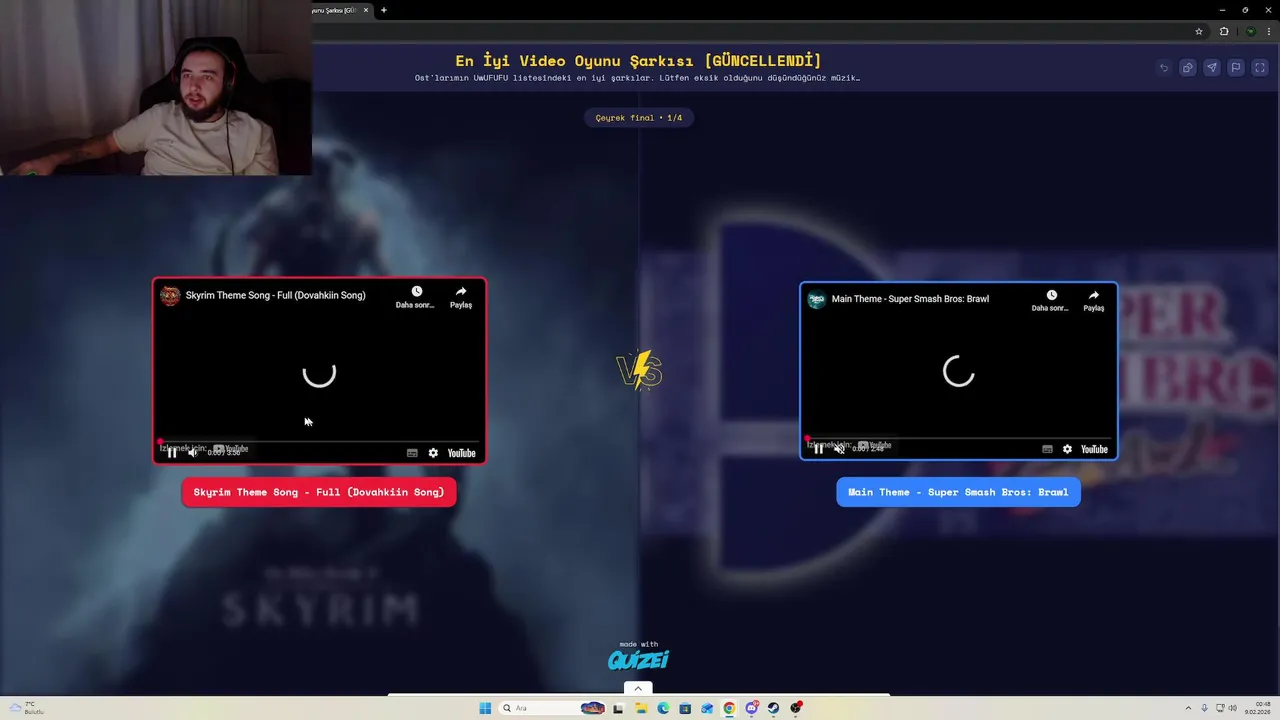Share the Super Smash Bros Brawl video
Screen dimensions: 1280x720
click(1094, 301)
